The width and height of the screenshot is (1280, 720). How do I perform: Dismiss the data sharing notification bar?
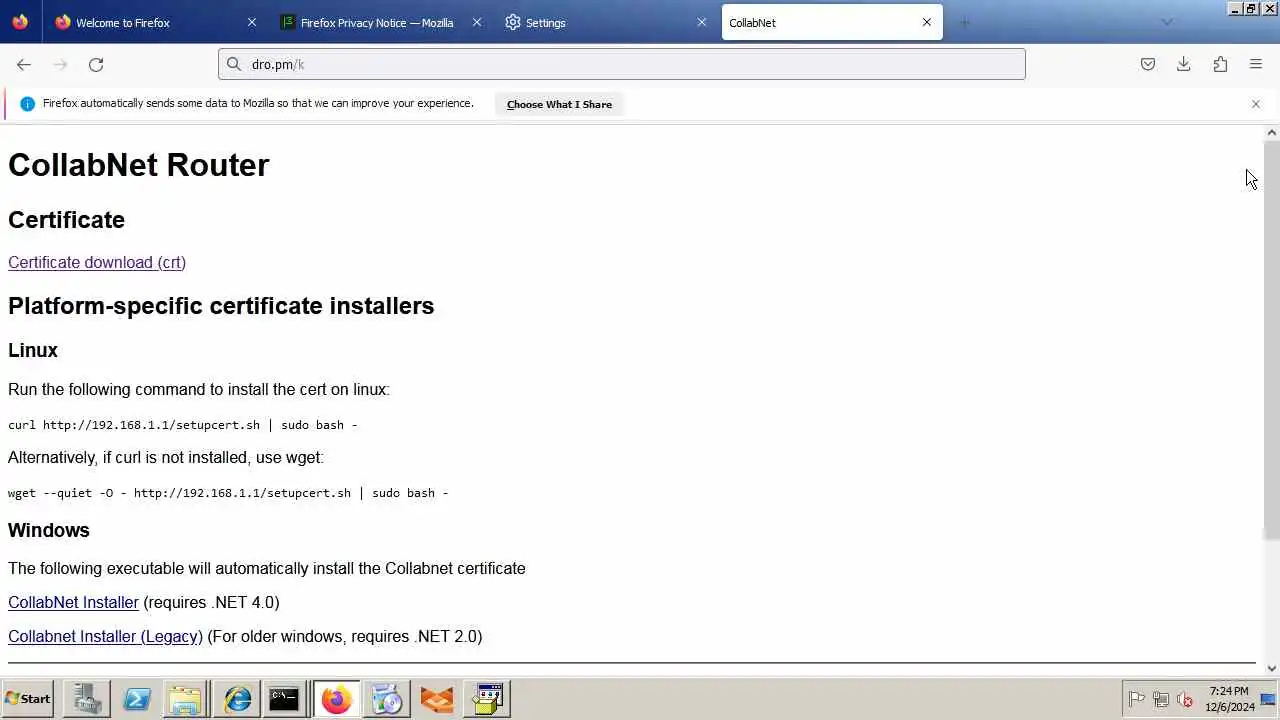1256,104
